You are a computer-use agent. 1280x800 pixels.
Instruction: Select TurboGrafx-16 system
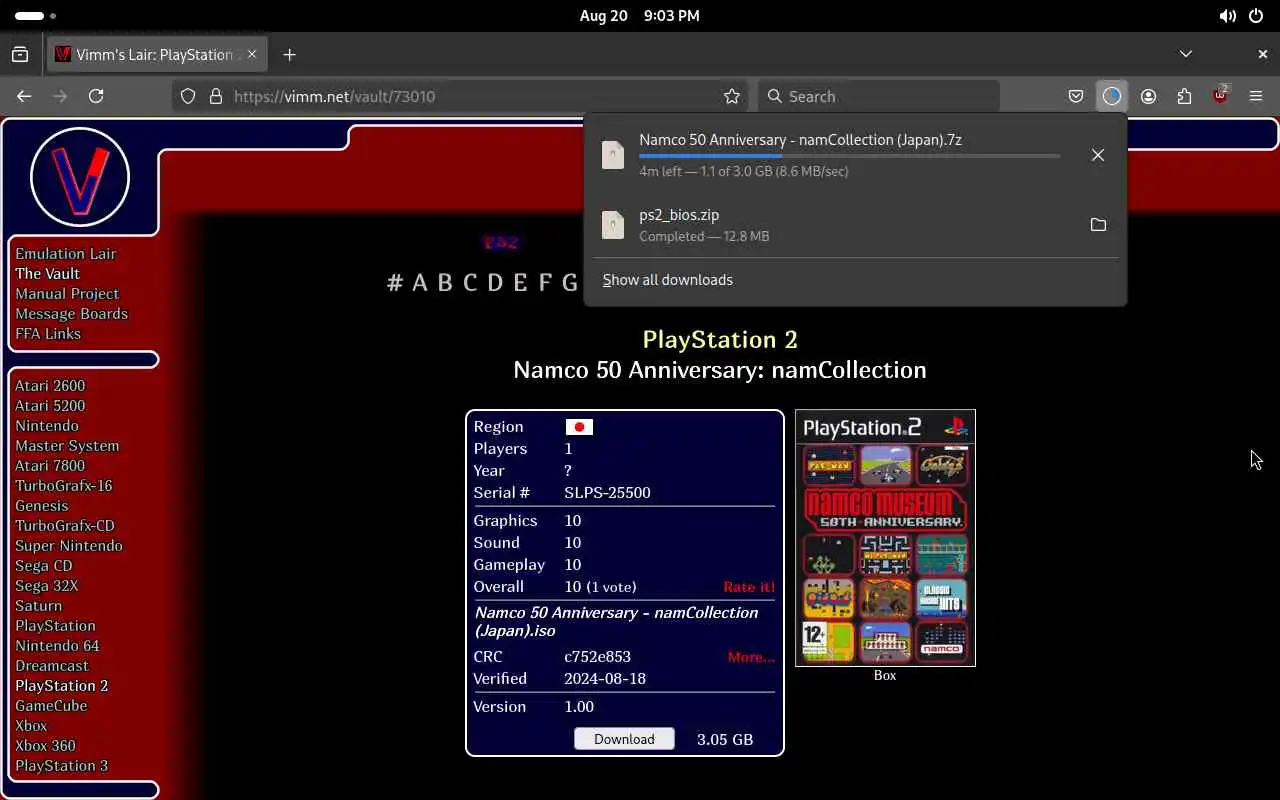[64, 486]
